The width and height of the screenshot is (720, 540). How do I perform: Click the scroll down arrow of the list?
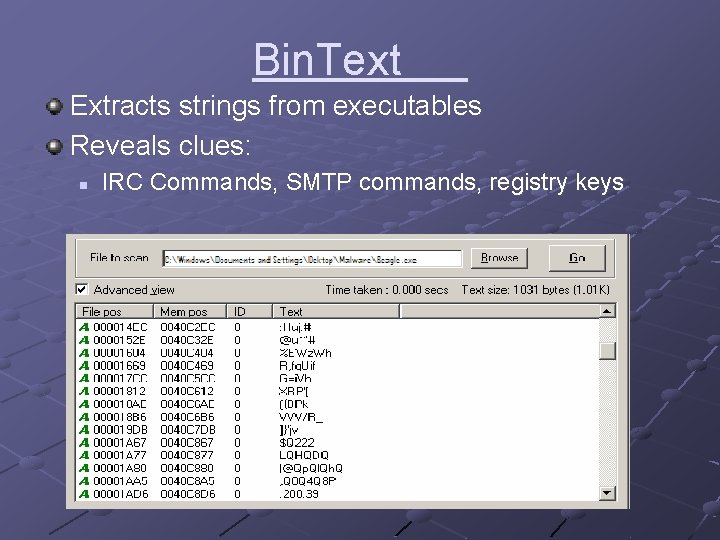click(x=607, y=493)
